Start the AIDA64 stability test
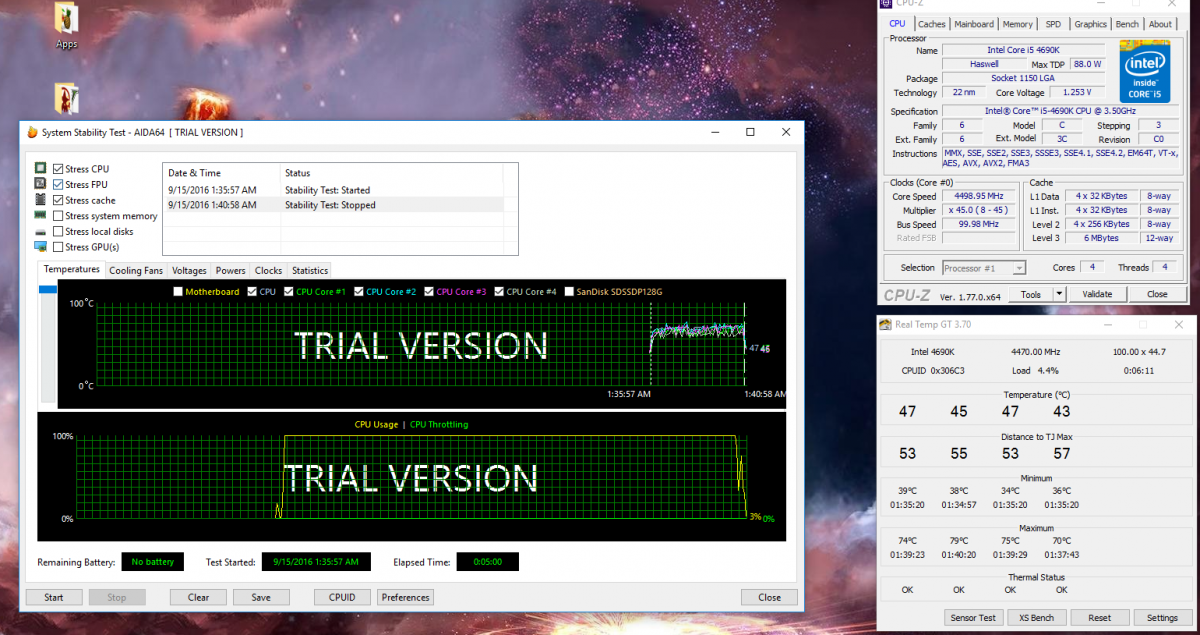The height and width of the screenshot is (635, 1200). tap(54, 597)
